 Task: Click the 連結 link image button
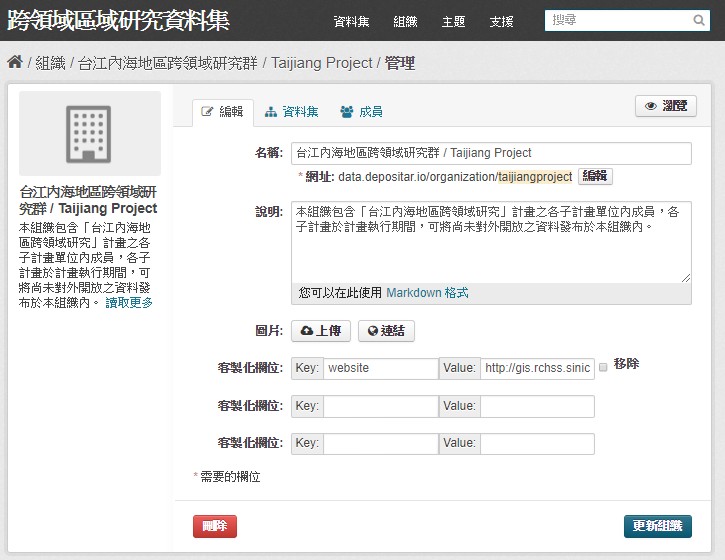386,331
